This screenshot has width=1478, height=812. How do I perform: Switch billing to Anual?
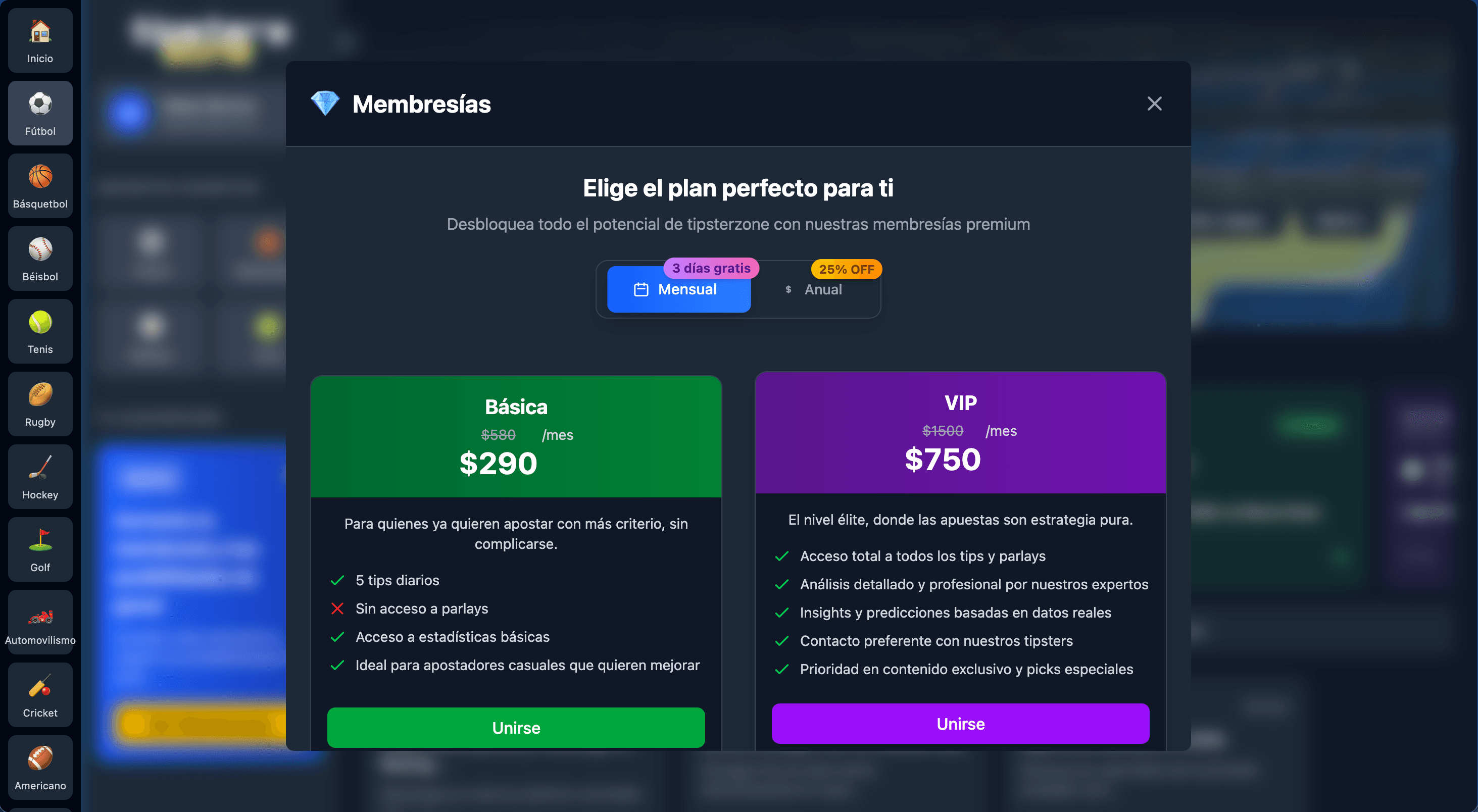coord(814,289)
